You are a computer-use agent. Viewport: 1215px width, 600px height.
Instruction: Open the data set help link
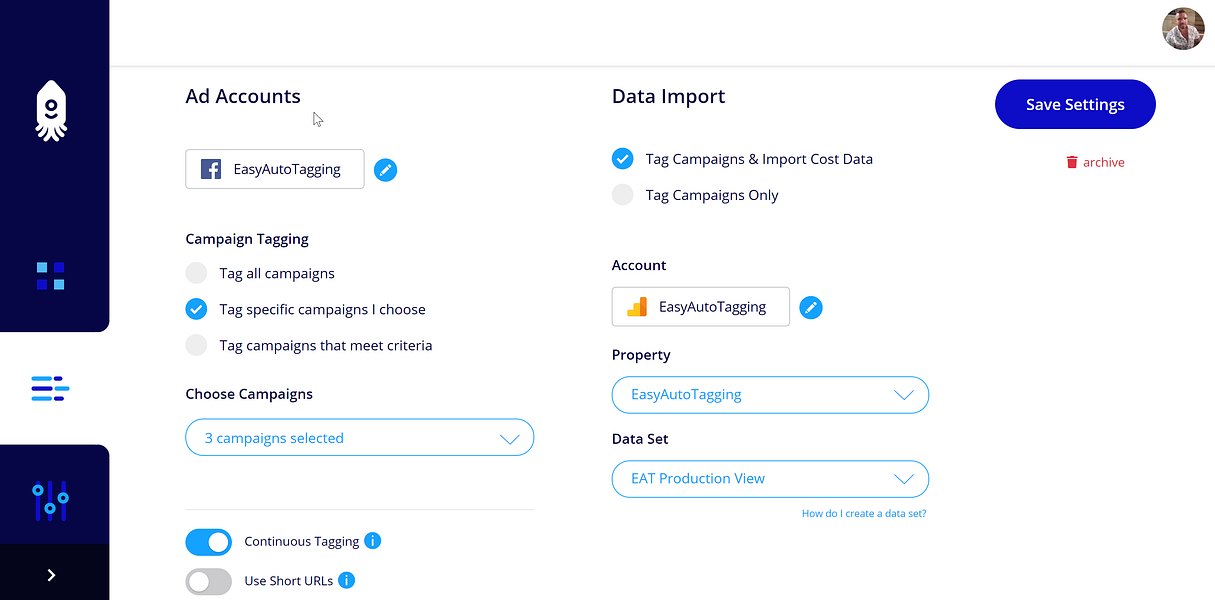[x=863, y=512]
